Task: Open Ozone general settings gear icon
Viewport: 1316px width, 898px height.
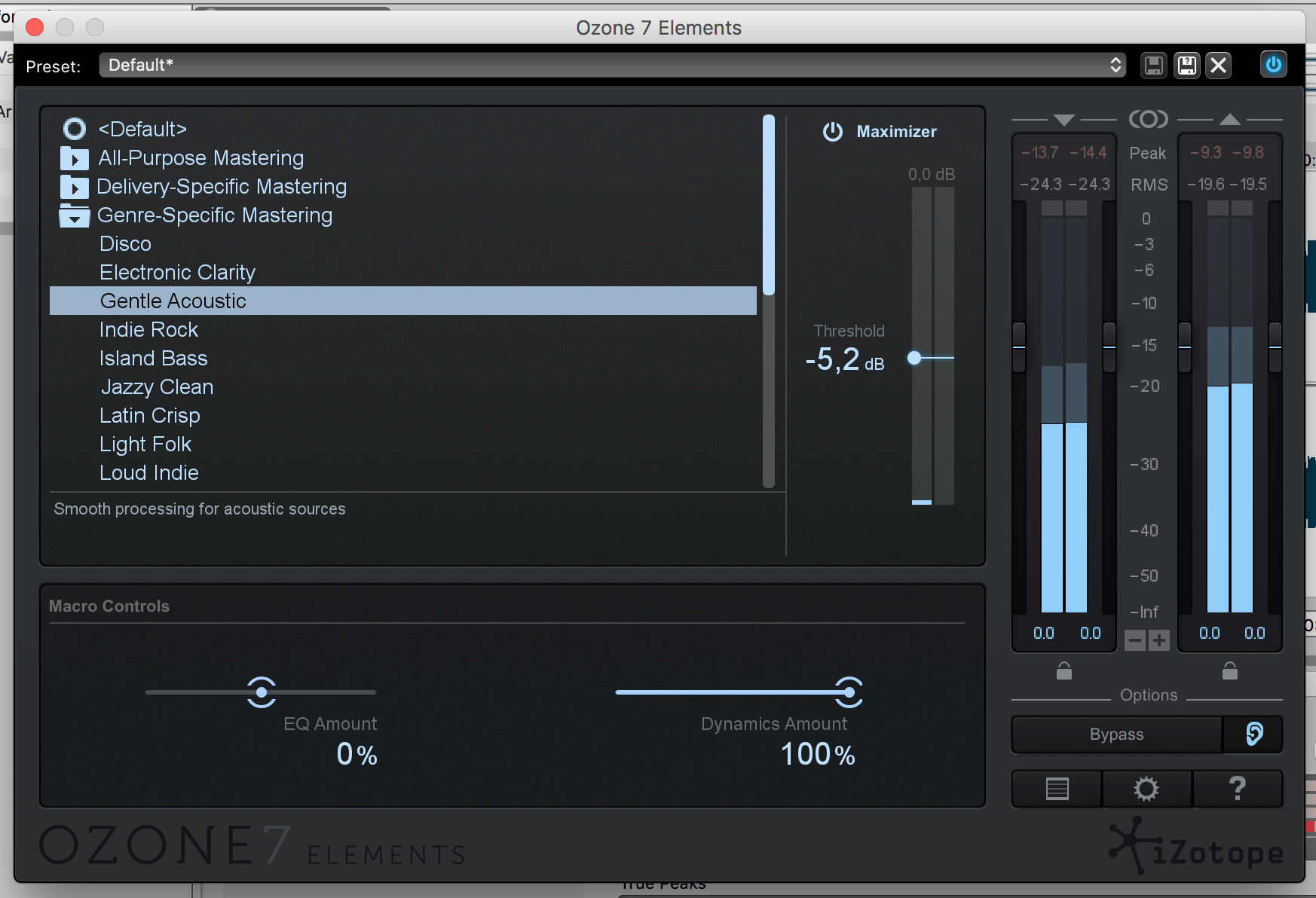Action: pyautogui.click(x=1146, y=789)
